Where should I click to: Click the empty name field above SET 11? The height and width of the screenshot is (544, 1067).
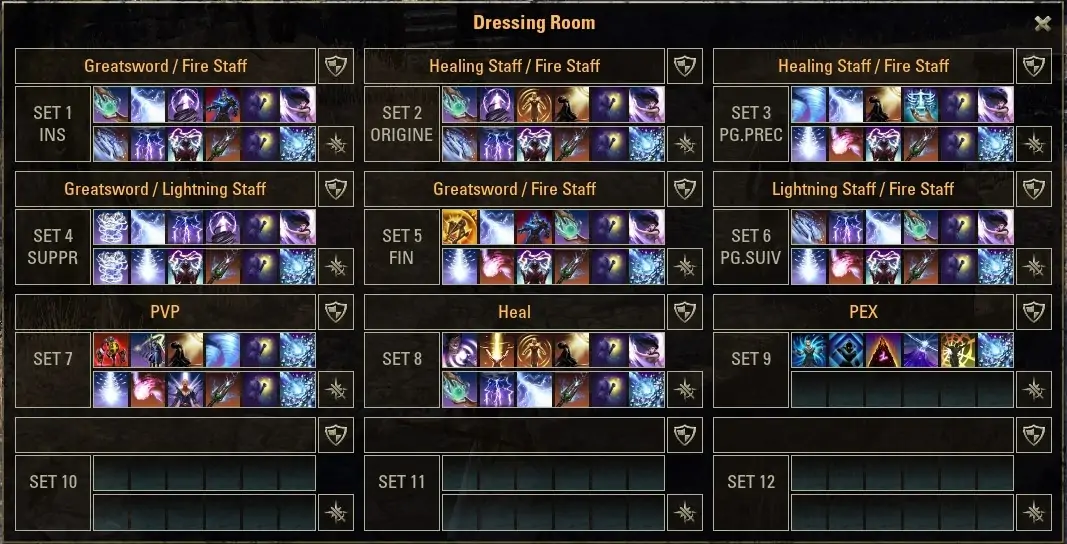pos(514,434)
